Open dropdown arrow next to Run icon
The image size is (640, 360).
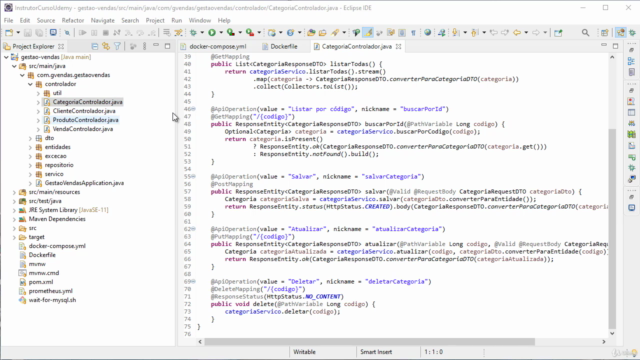[221, 33]
